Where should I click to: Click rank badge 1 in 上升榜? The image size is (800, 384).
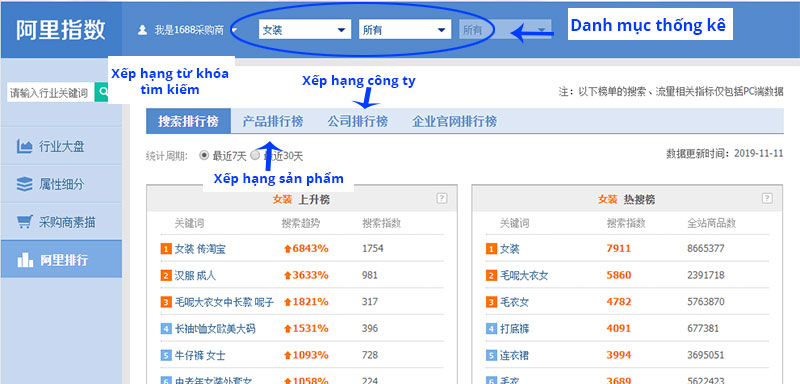point(165,249)
